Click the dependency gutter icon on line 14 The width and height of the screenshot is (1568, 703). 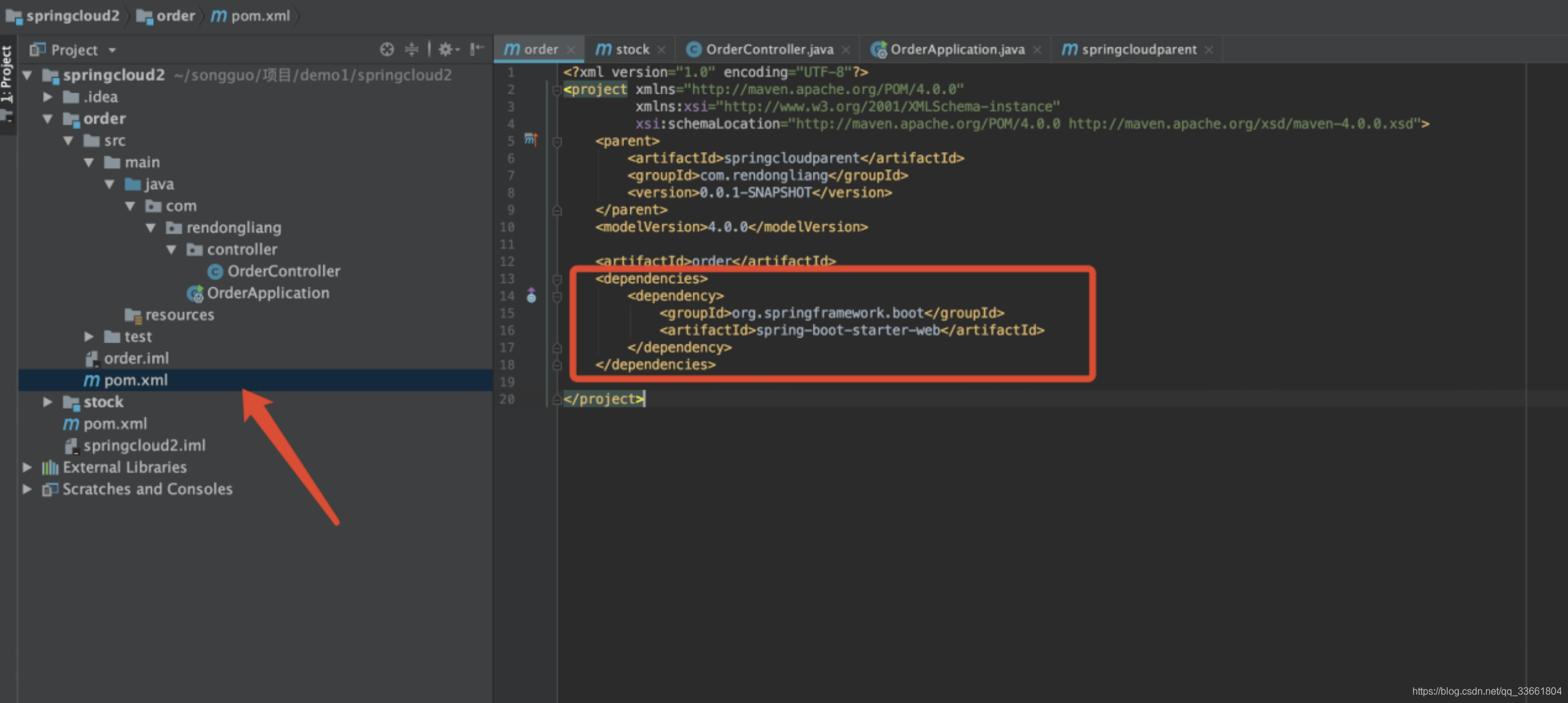tap(531, 296)
